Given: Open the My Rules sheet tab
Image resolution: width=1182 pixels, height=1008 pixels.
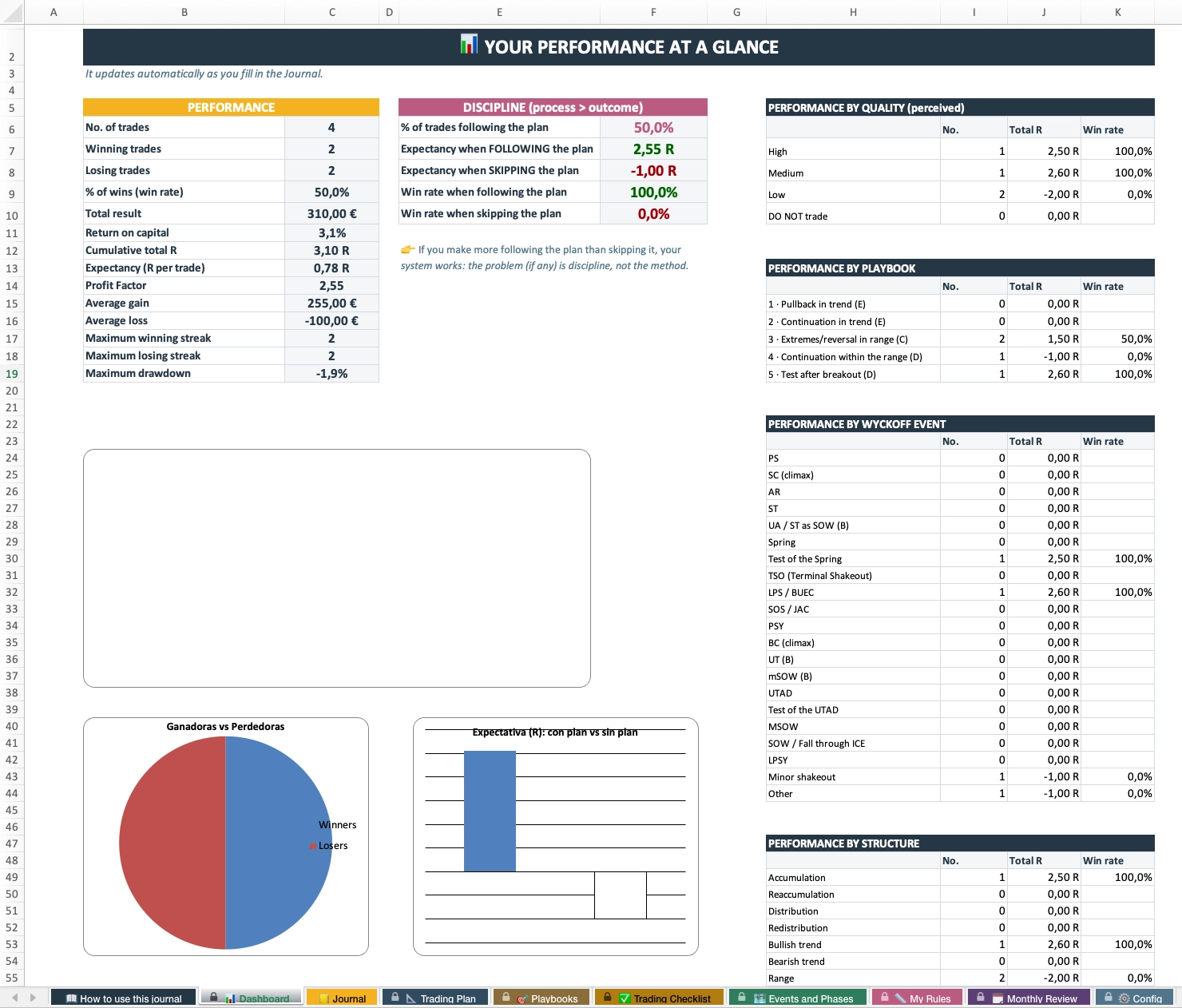Looking at the screenshot, I should [x=916, y=998].
